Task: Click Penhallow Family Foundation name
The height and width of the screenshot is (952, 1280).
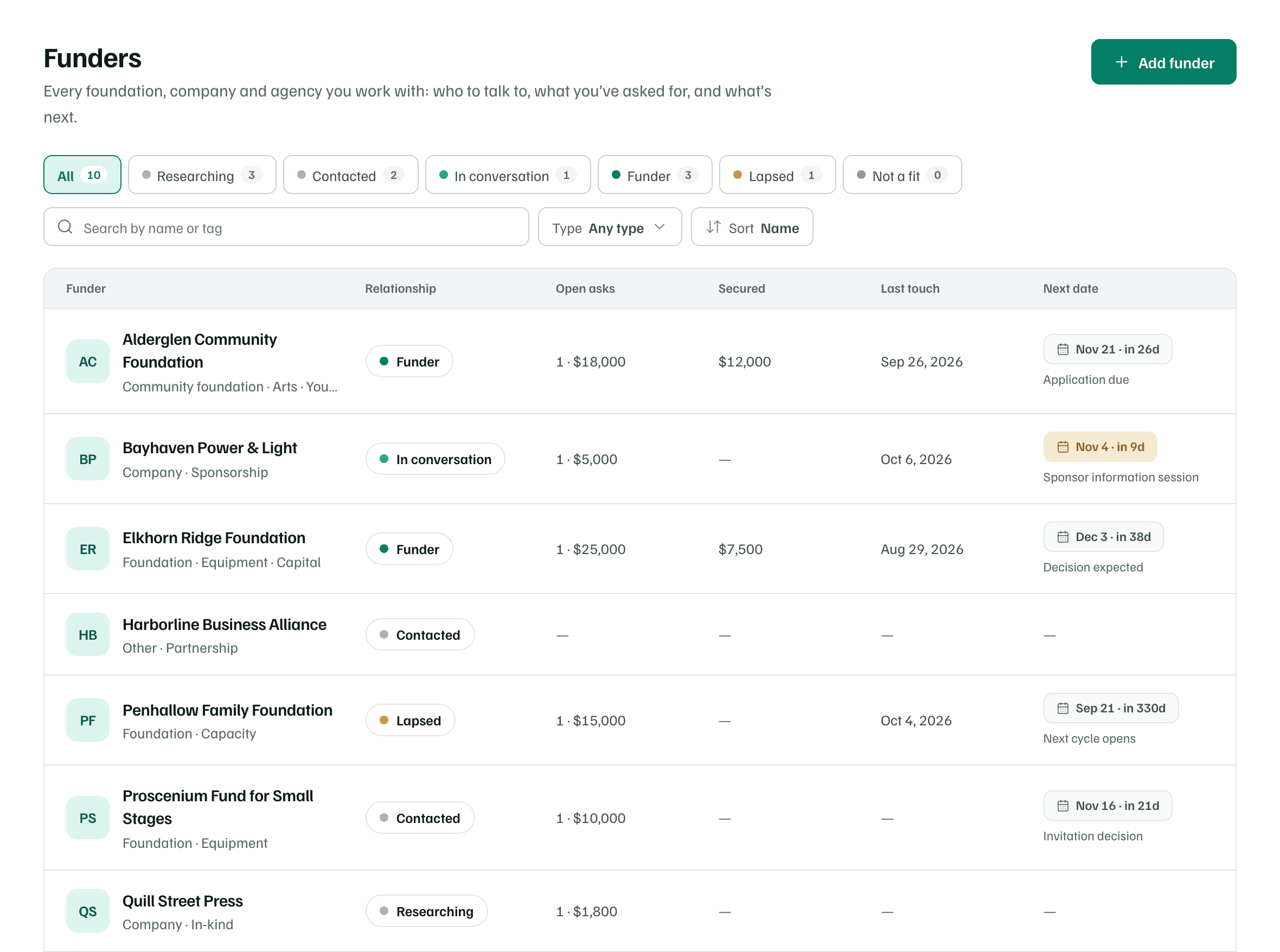Action: 227,710
